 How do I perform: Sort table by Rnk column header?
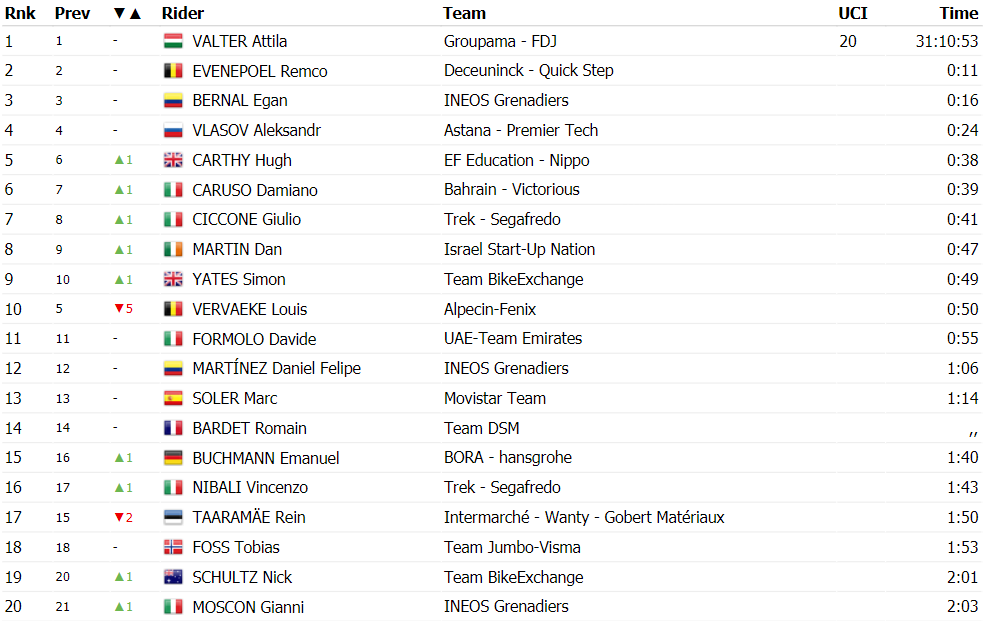(20, 13)
